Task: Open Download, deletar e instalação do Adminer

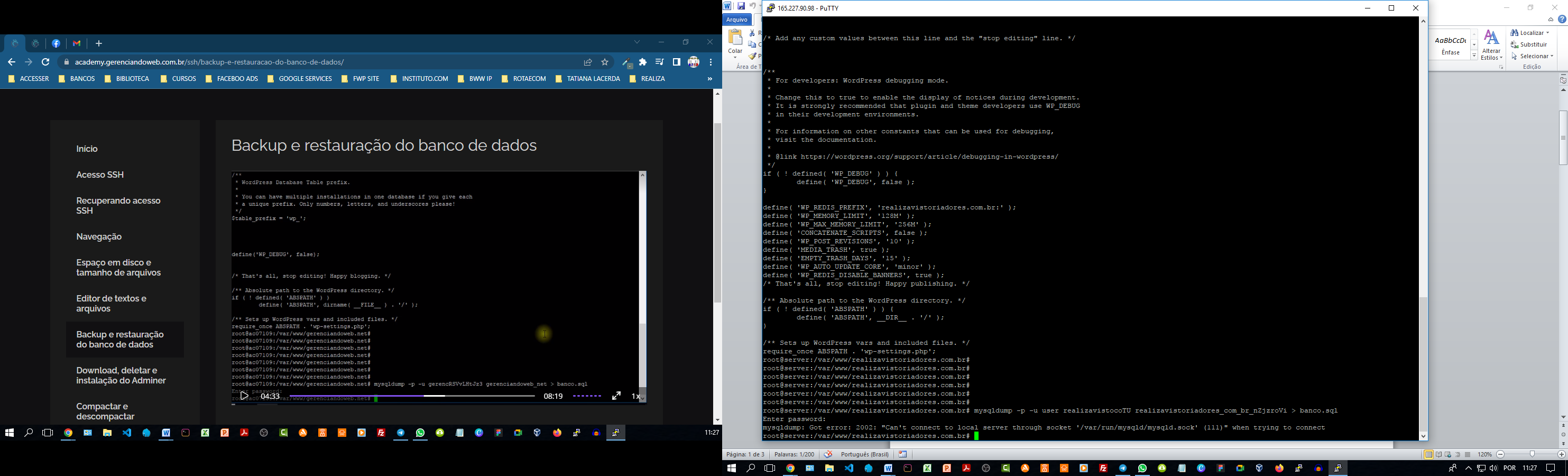Action: (x=121, y=376)
